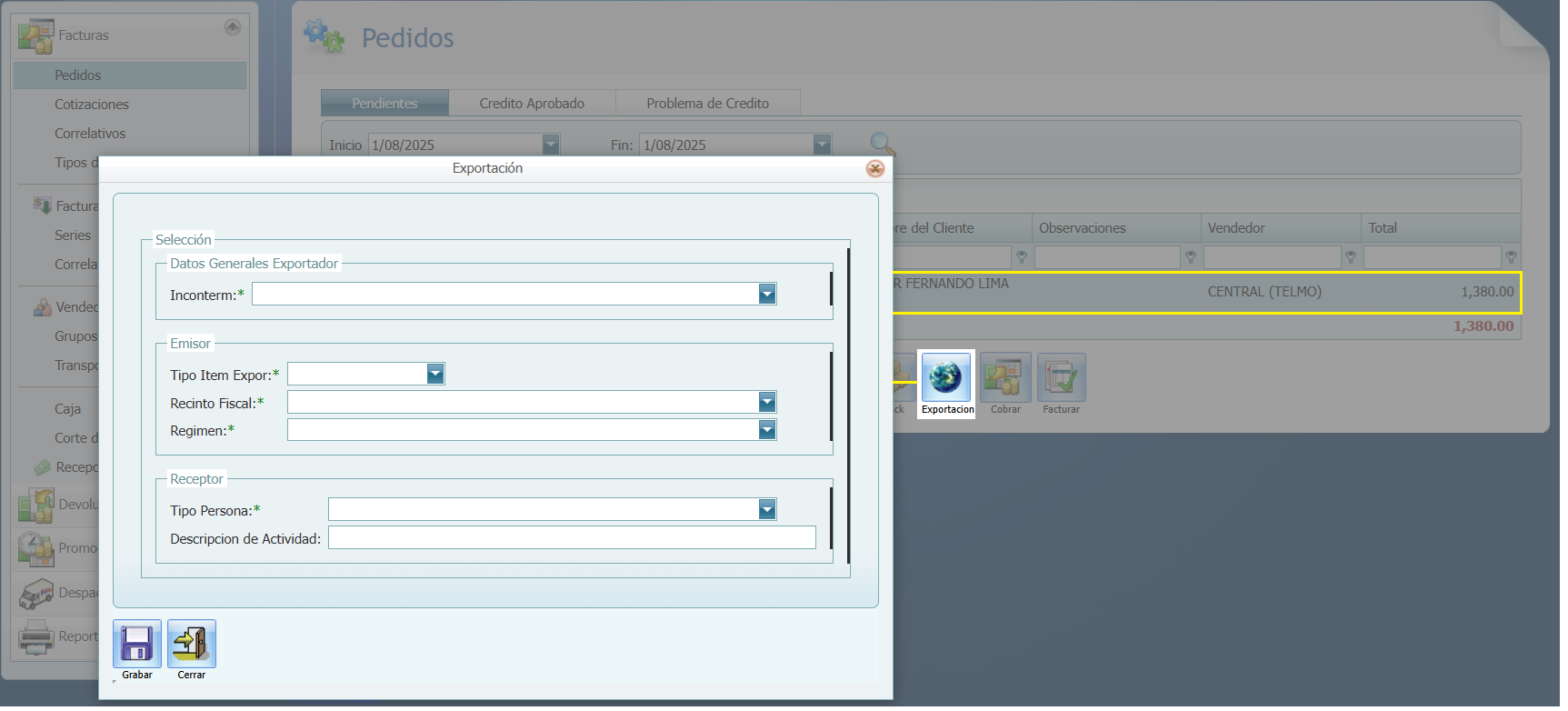Close the Exportación dialog with X
1568x711 pixels.
tap(874, 169)
